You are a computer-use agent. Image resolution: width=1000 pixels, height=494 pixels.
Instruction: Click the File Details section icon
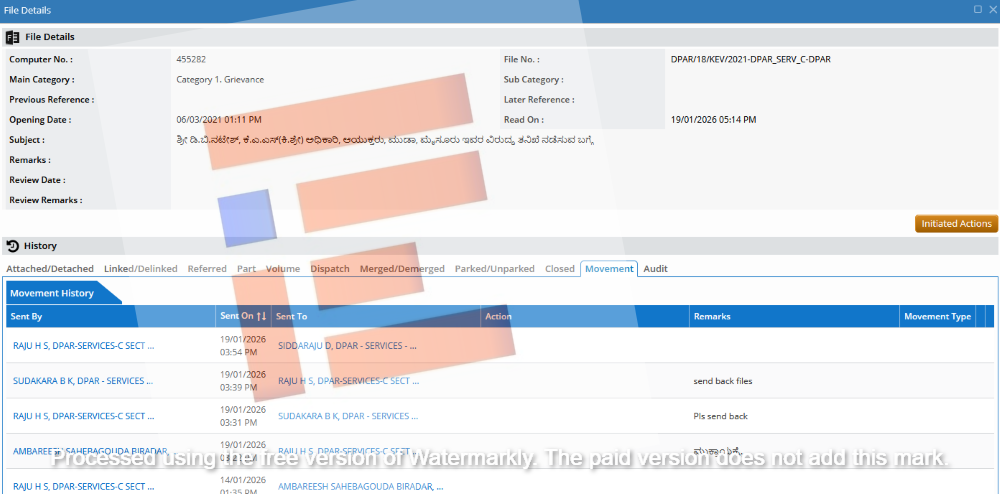coord(12,37)
